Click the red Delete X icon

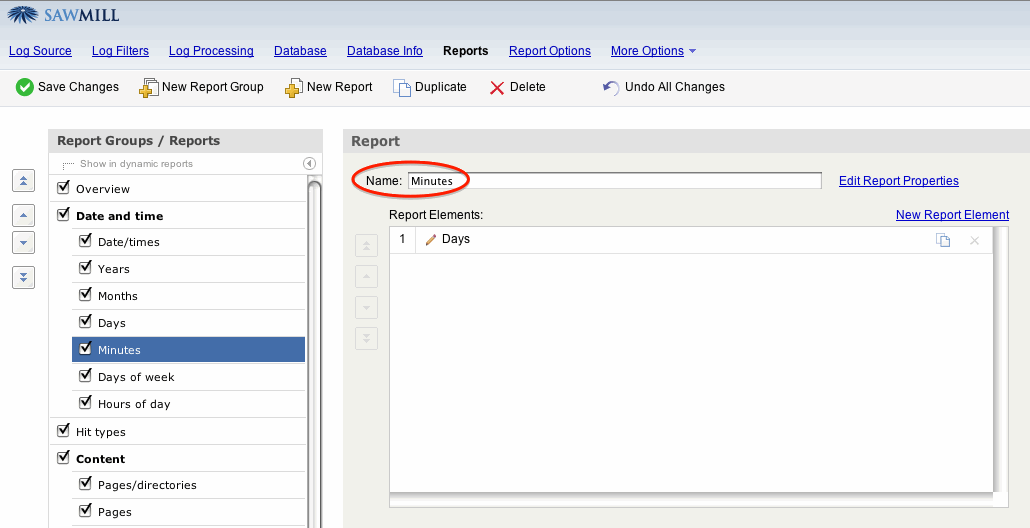(497, 88)
